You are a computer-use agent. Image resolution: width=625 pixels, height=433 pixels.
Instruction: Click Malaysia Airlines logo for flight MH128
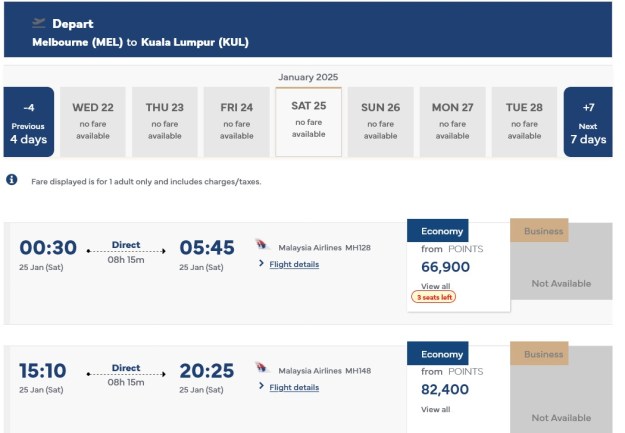tap(262, 246)
